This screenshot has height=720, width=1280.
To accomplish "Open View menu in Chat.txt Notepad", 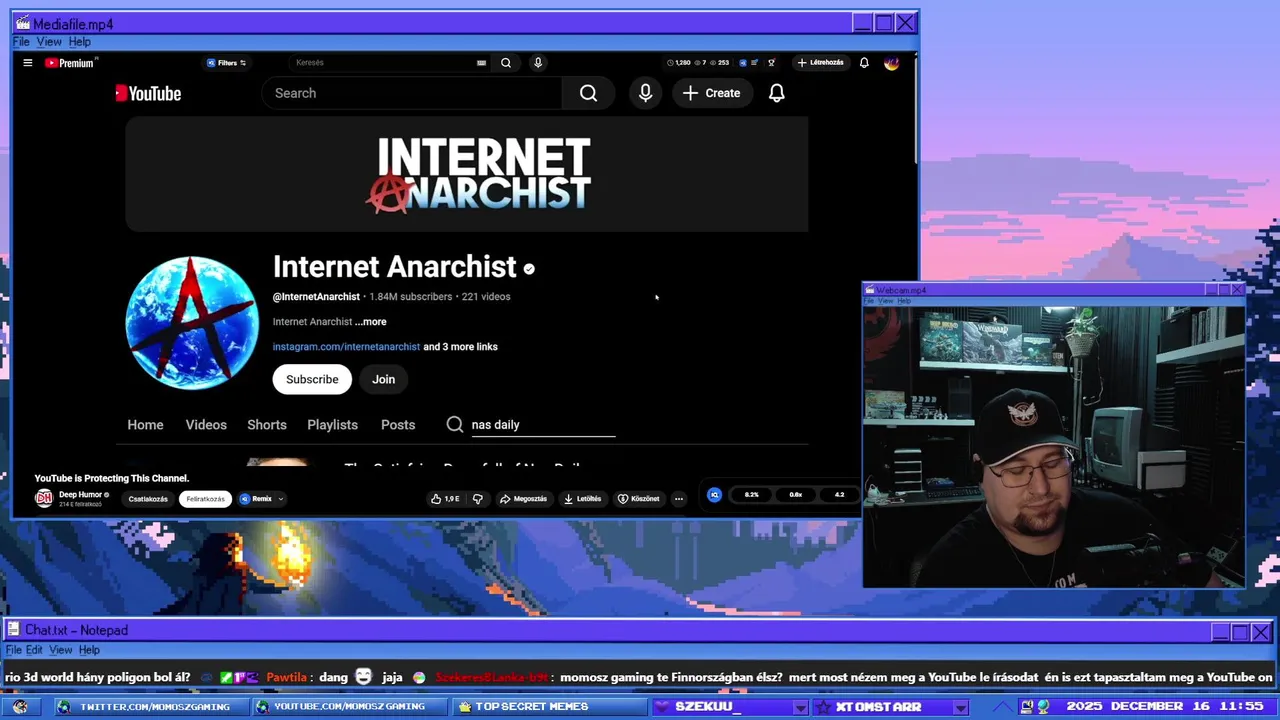I will [61, 650].
